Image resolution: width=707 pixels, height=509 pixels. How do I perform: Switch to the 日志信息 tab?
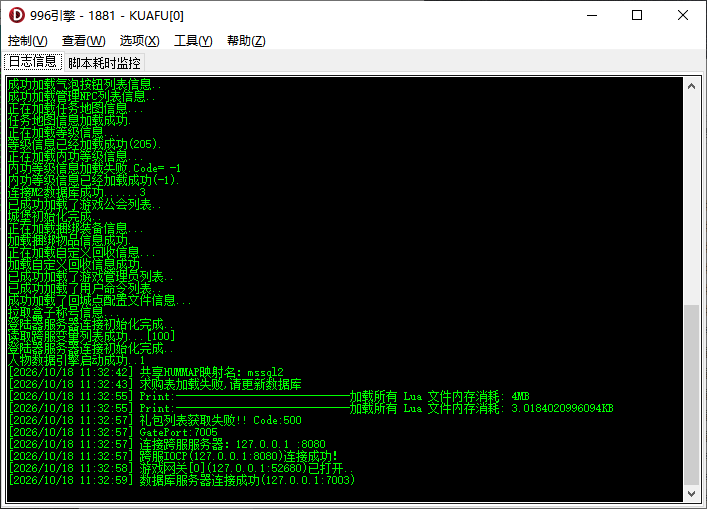tap(33, 62)
